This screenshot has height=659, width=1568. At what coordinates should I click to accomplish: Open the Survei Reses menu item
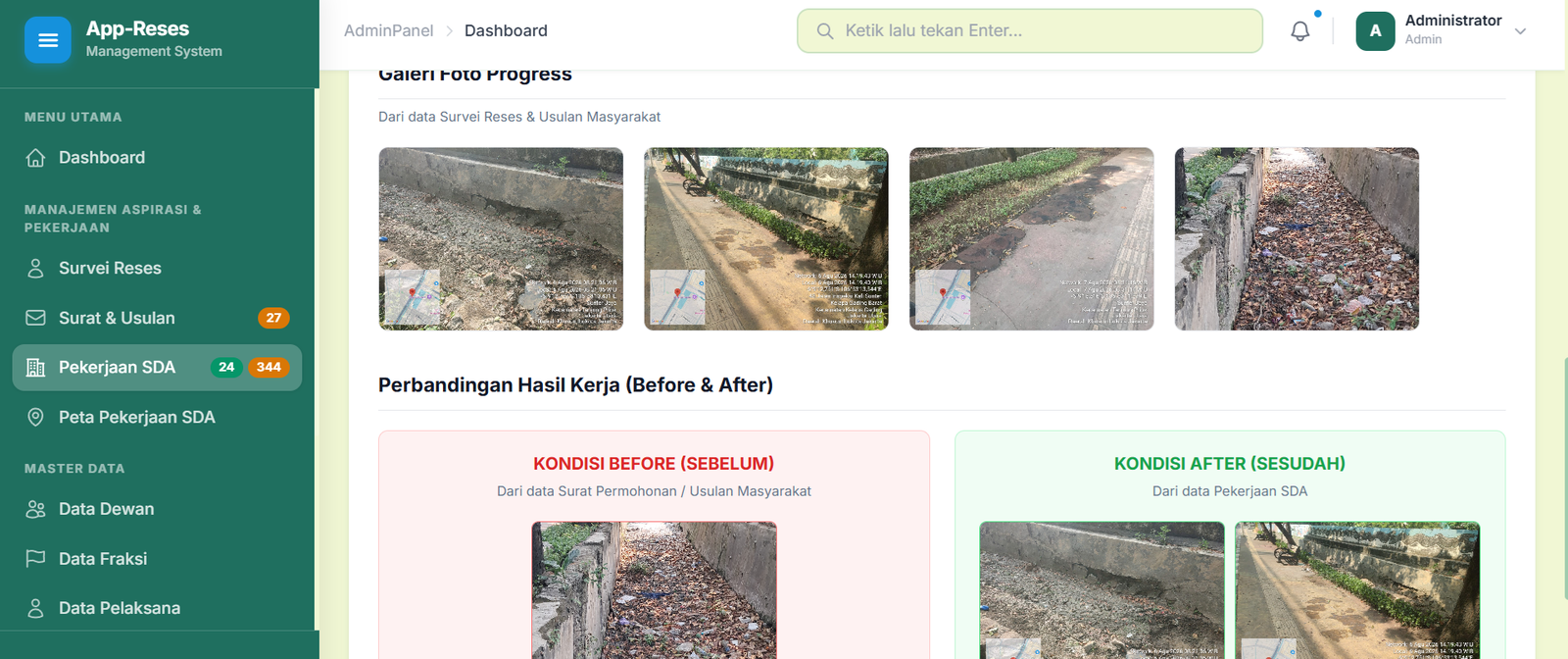157,269
